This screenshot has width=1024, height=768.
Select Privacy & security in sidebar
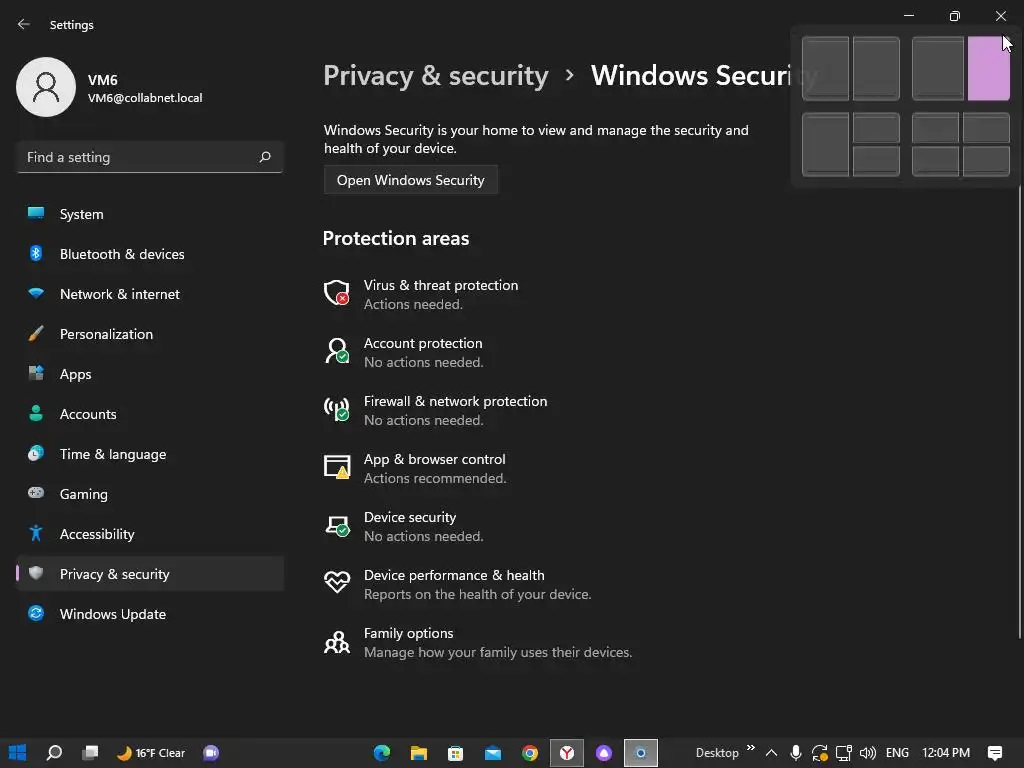(x=150, y=574)
